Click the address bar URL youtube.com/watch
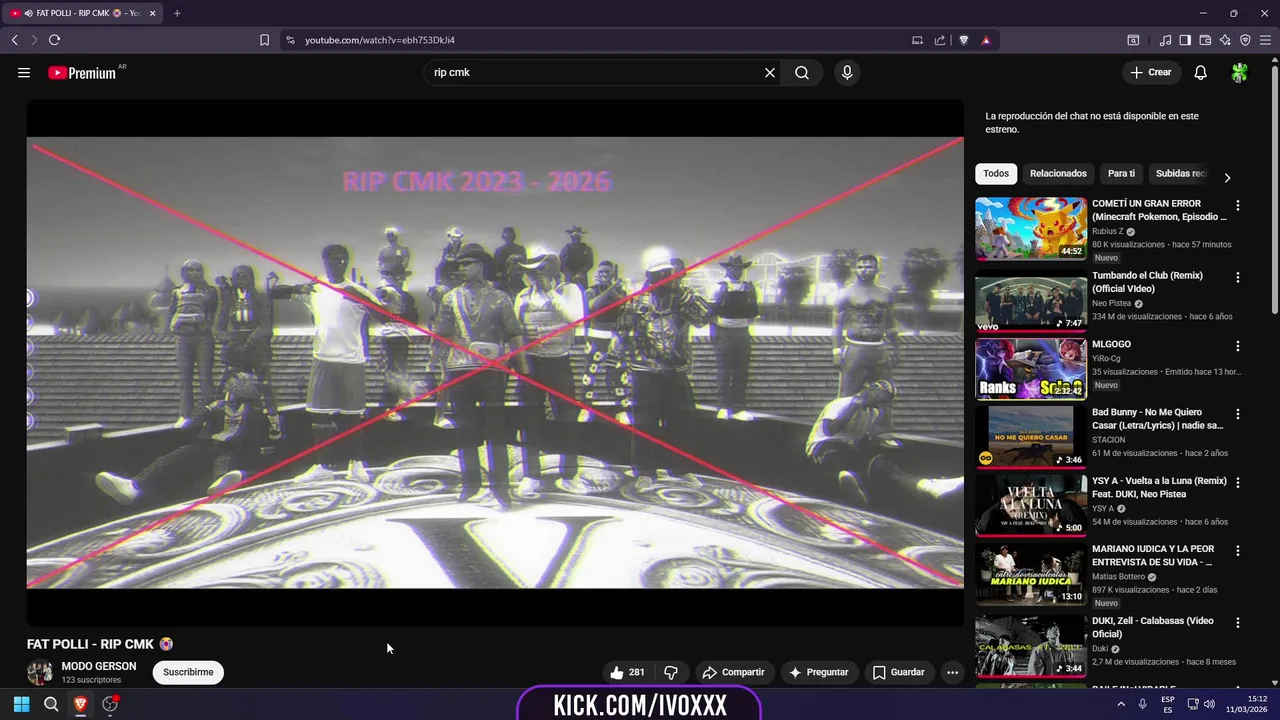The height and width of the screenshot is (720, 1280). click(380, 40)
